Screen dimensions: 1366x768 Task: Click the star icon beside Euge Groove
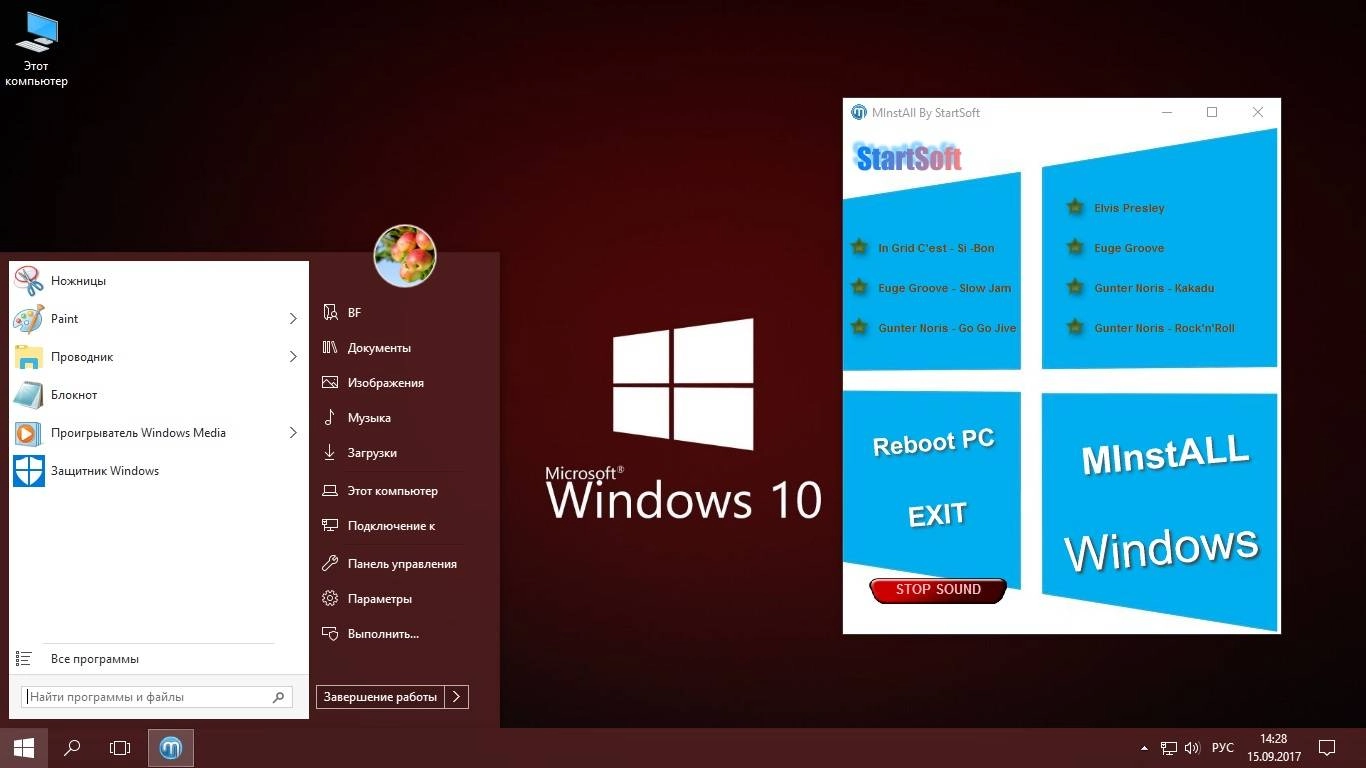pyautogui.click(x=1075, y=248)
